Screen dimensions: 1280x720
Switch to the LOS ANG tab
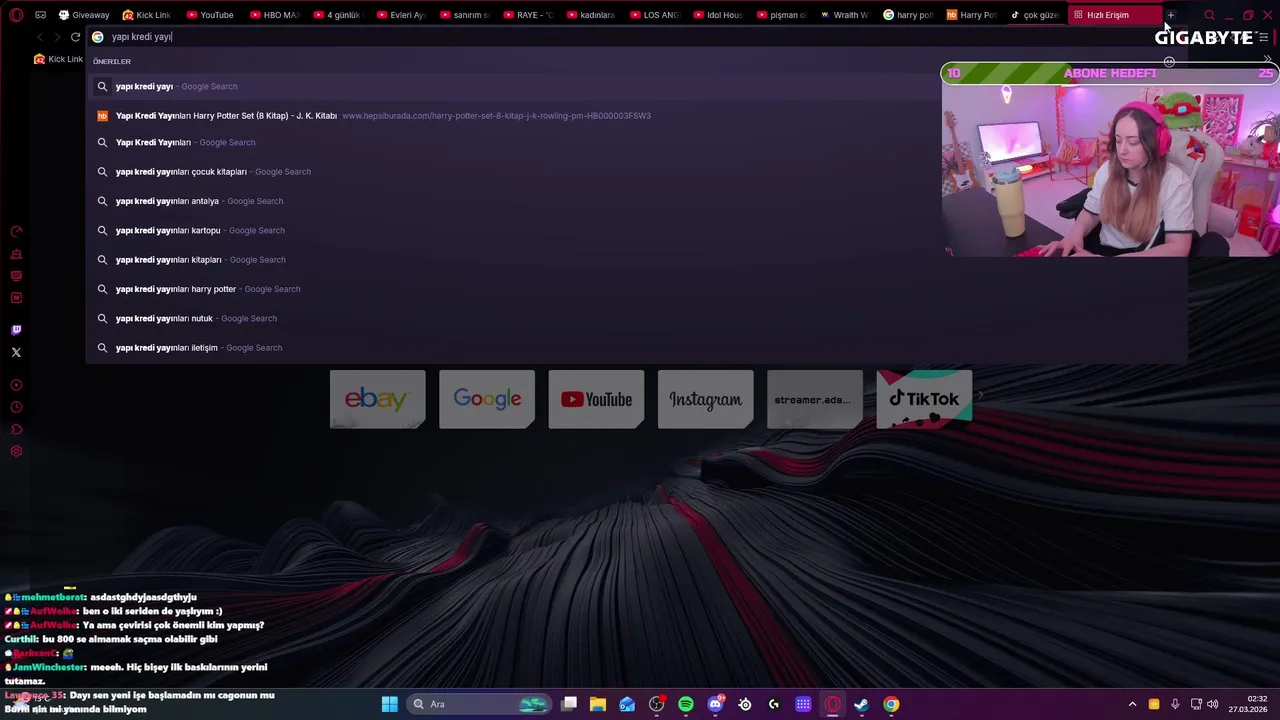tap(653, 15)
